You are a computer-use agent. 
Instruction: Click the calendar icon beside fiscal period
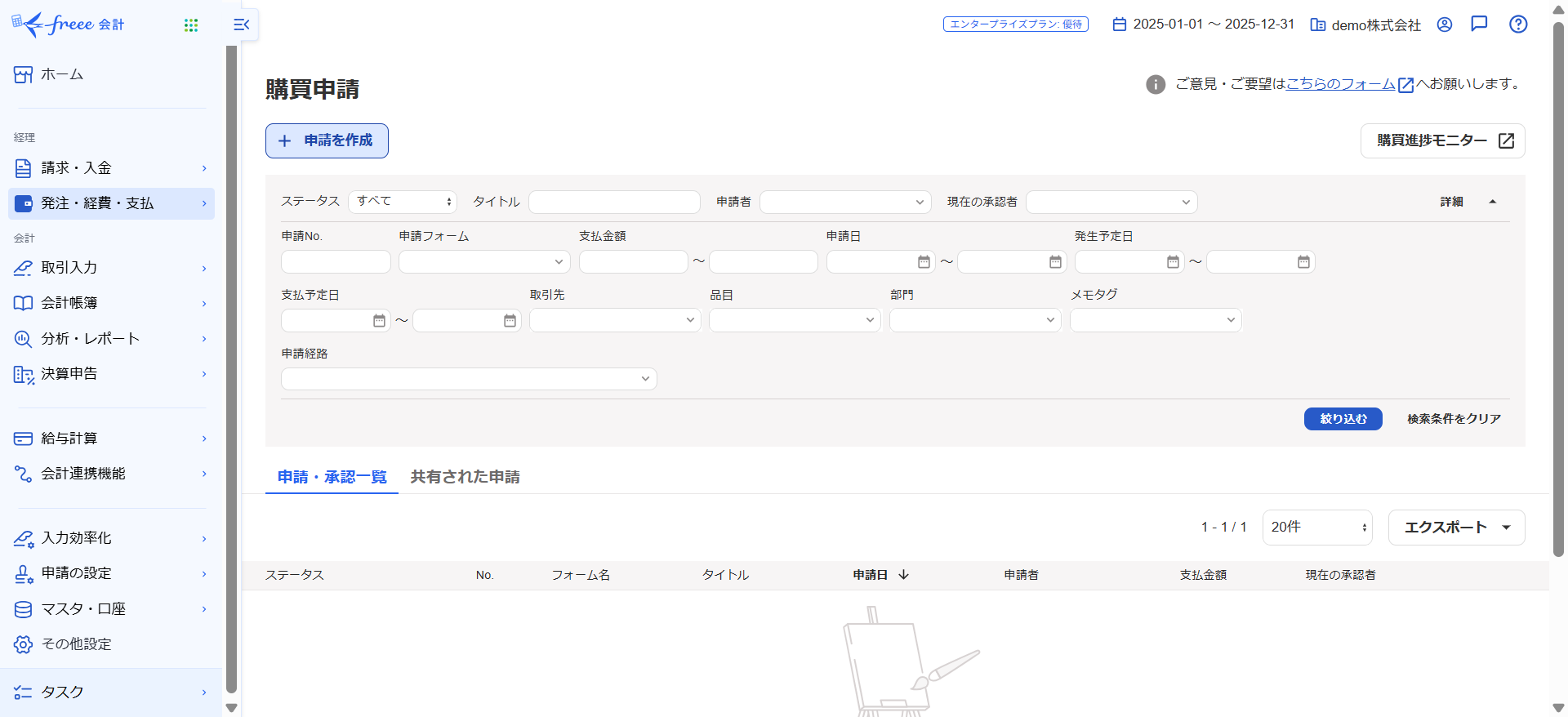(1120, 24)
